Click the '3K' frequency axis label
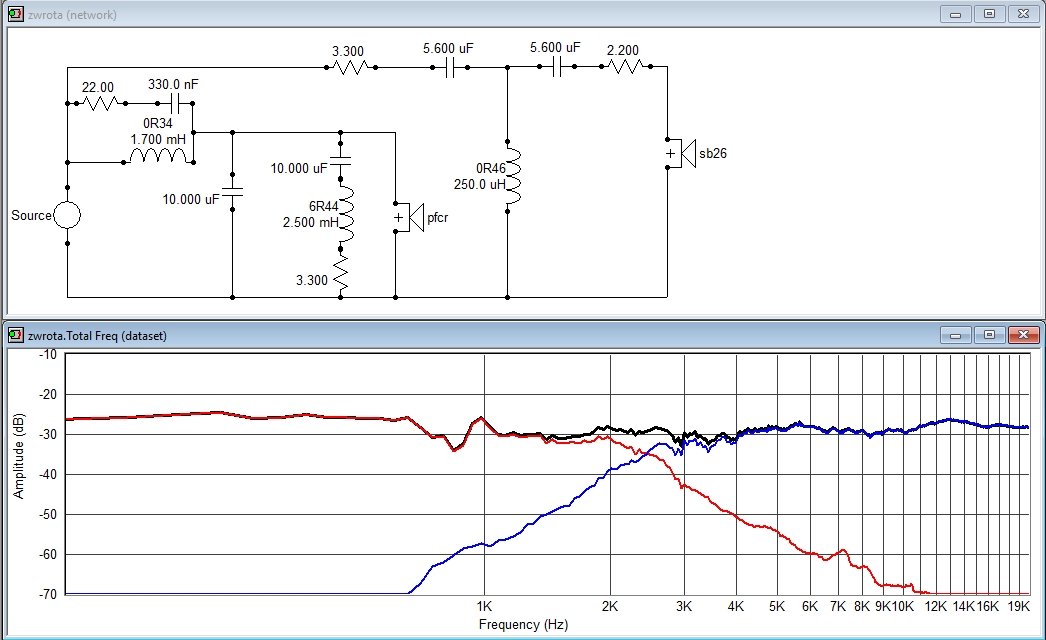Screen dimensions: 1046x640 tap(684, 607)
